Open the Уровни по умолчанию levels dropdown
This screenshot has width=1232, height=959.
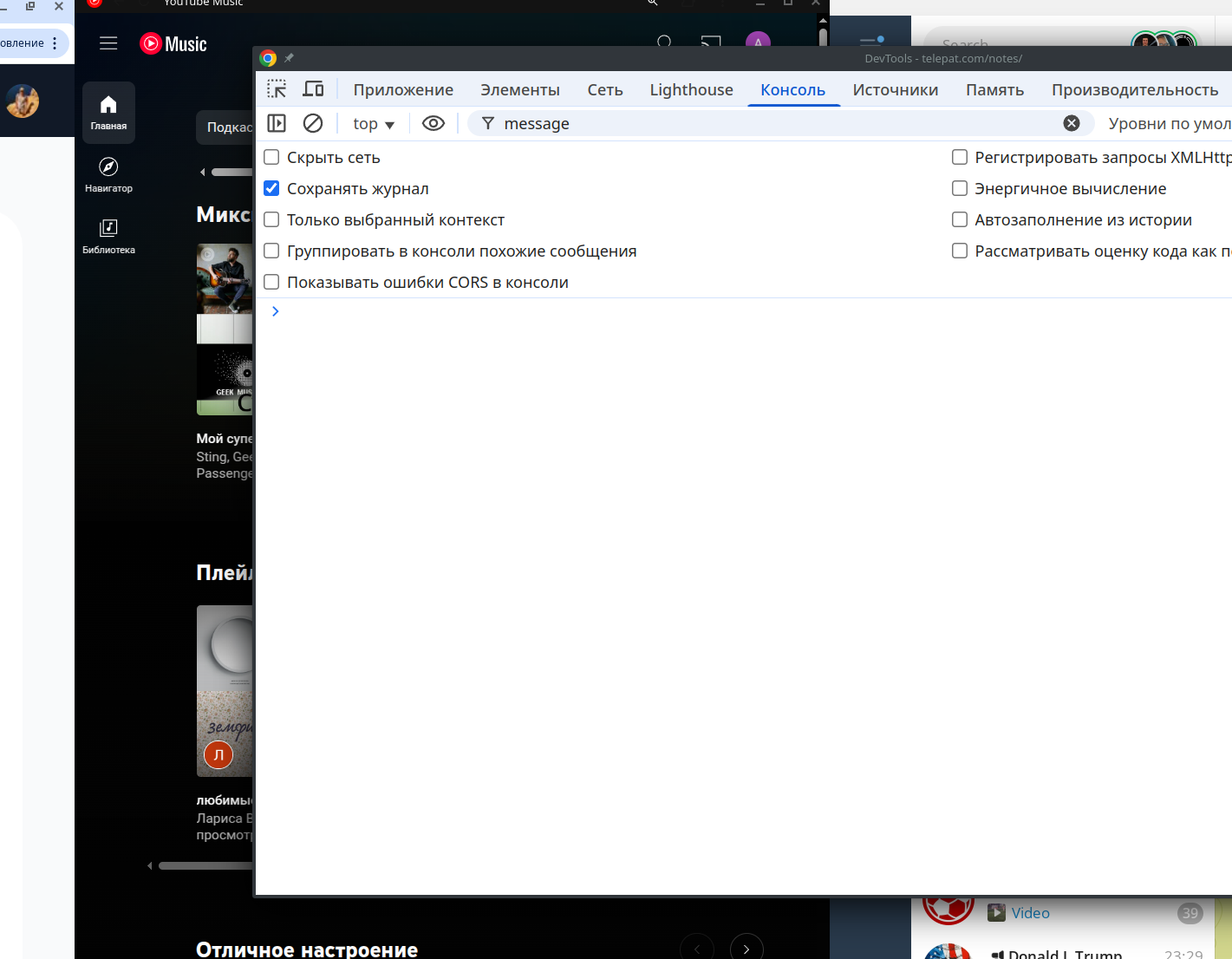click(x=1168, y=124)
